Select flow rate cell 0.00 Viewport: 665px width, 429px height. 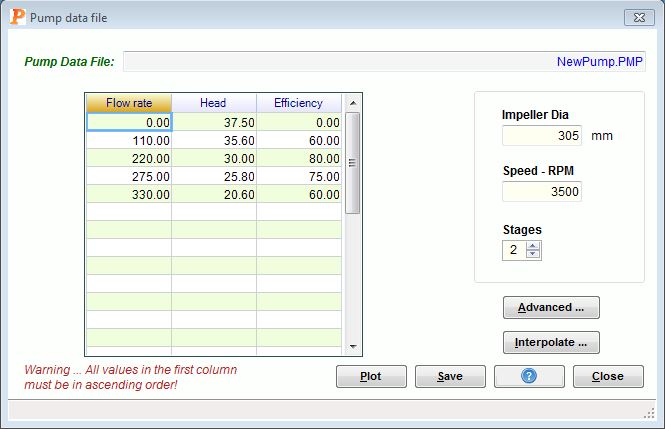(129, 122)
